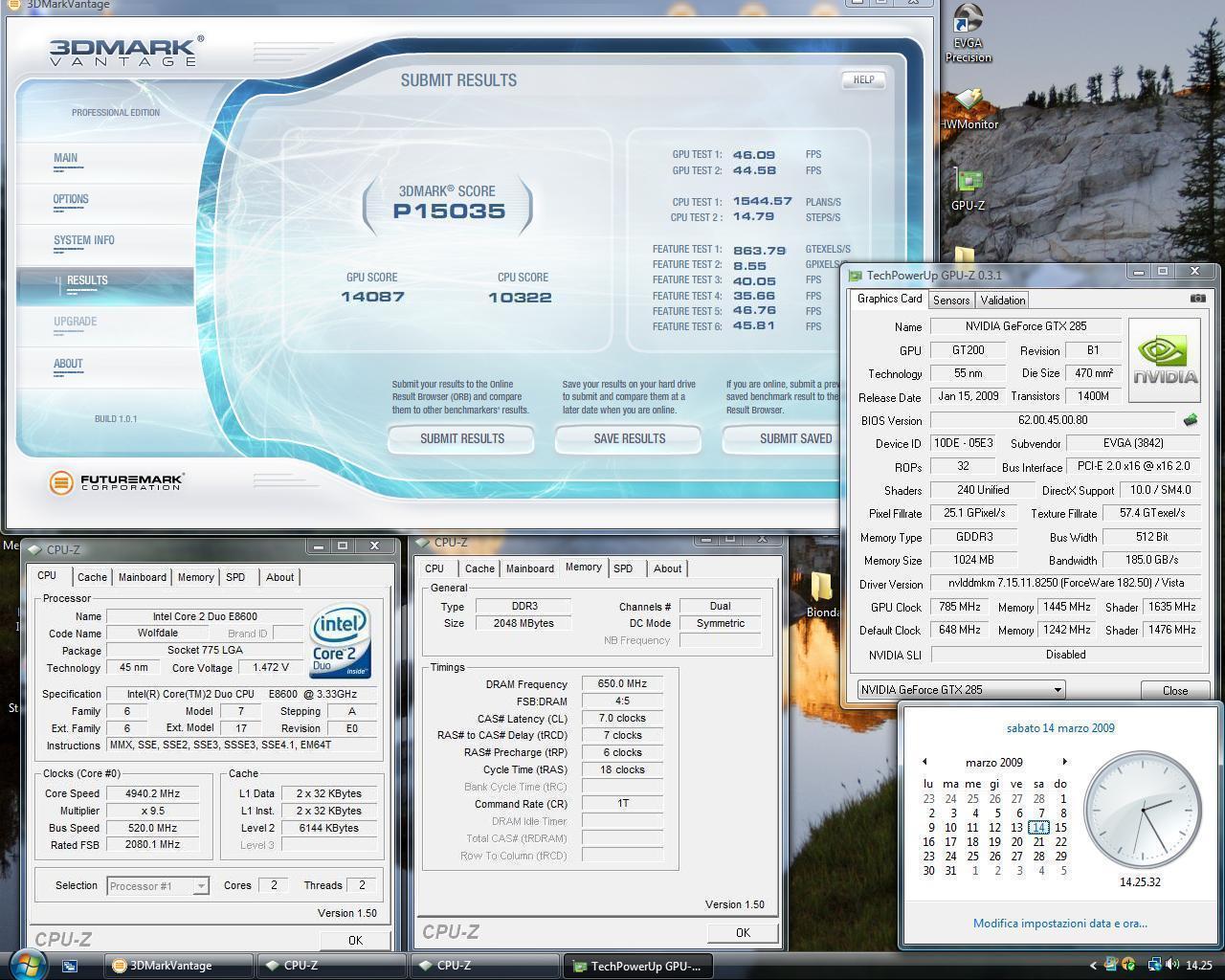Switch to Validation tab in GPU-Z

(1003, 300)
